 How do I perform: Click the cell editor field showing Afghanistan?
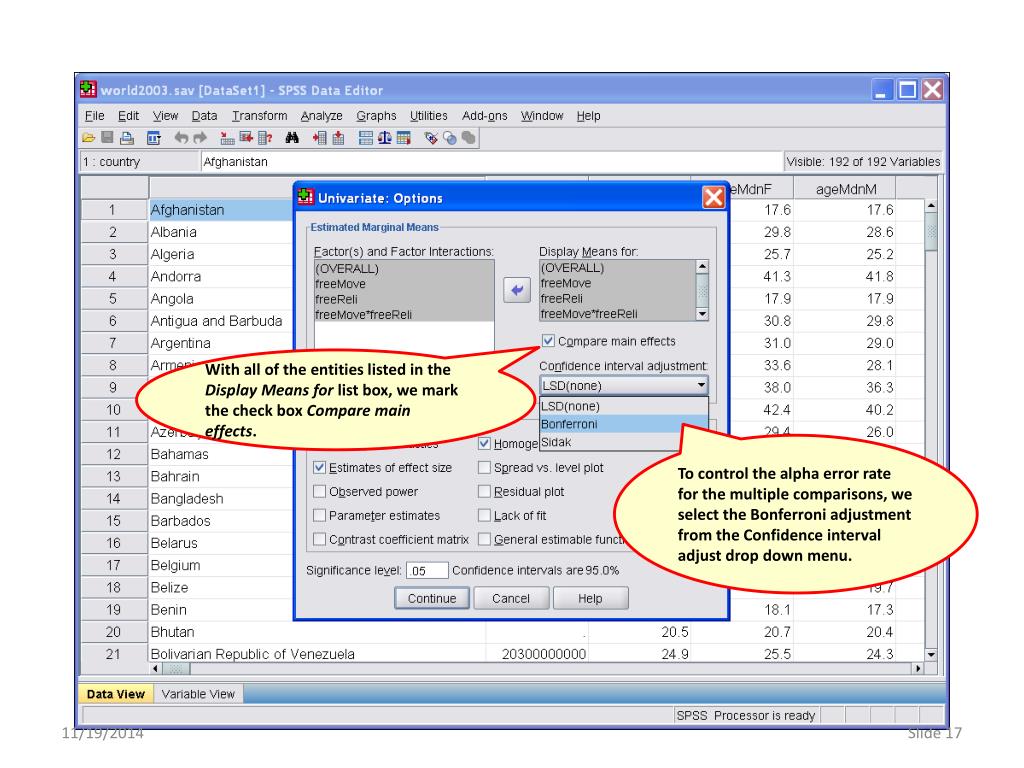[x=491, y=161]
